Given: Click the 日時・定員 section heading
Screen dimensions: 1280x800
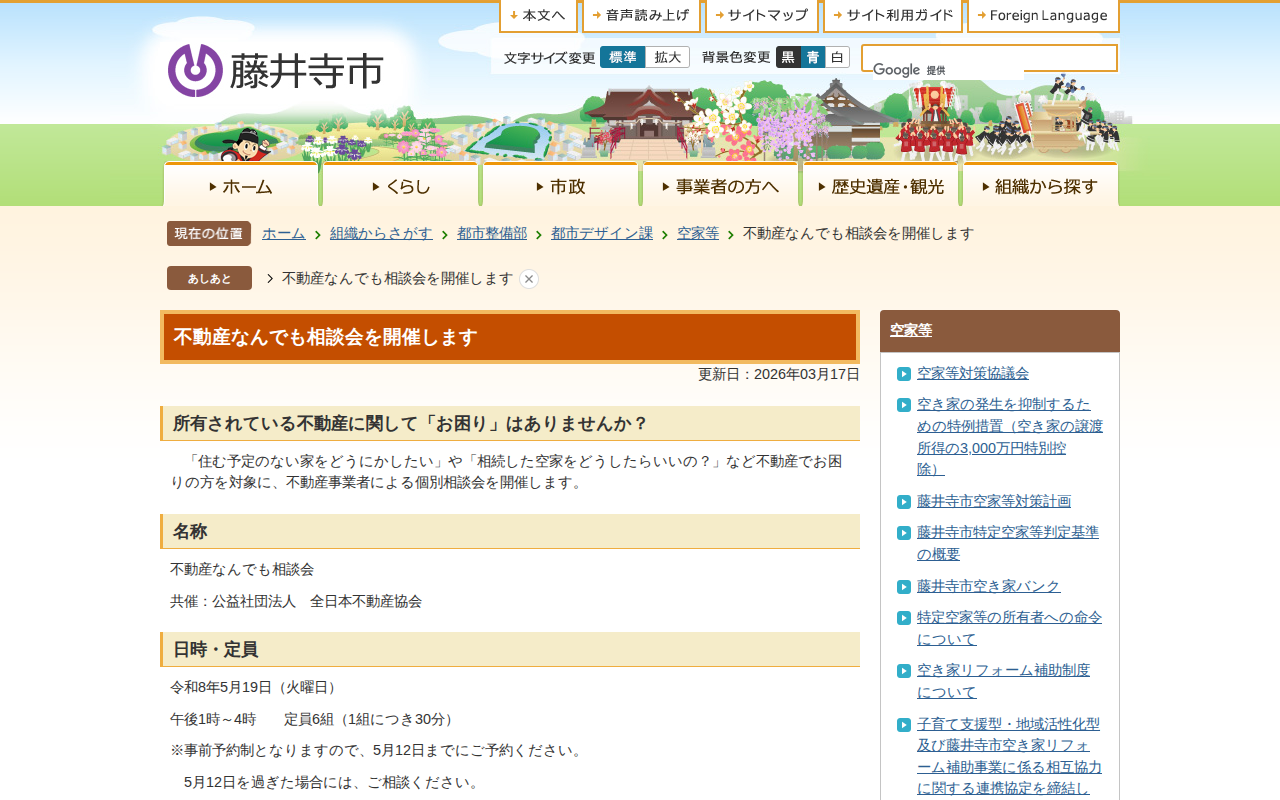Looking at the screenshot, I should pos(510,650).
